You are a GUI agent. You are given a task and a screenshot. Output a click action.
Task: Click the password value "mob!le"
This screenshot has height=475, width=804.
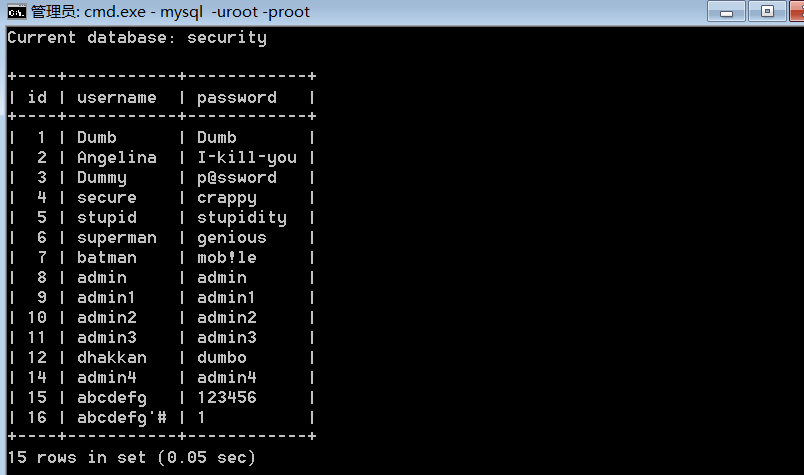point(227,258)
